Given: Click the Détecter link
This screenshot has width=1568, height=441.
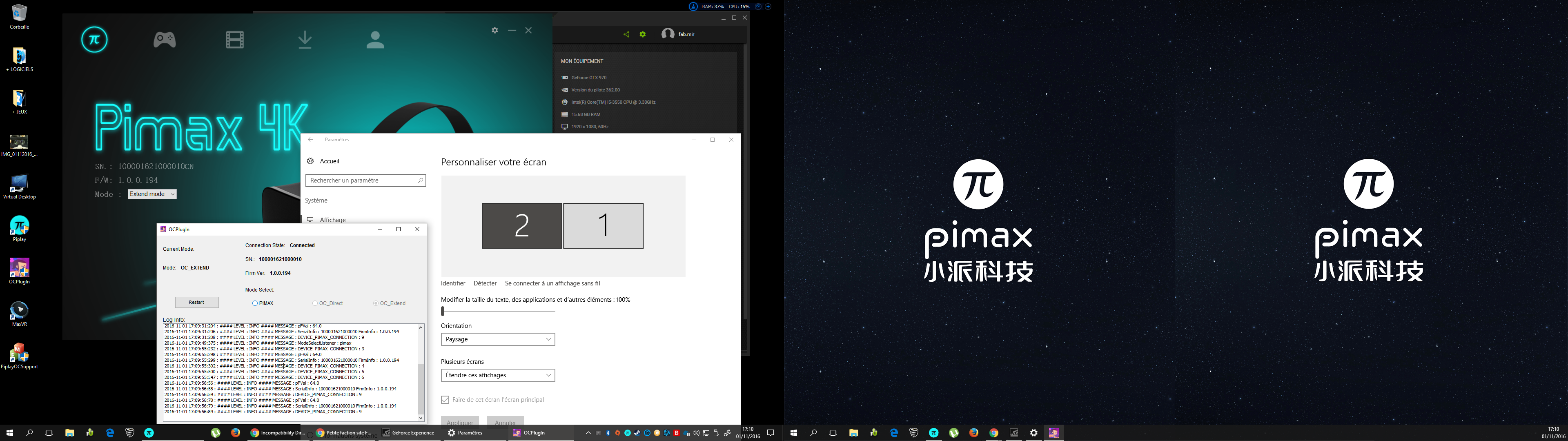Looking at the screenshot, I should coord(485,283).
